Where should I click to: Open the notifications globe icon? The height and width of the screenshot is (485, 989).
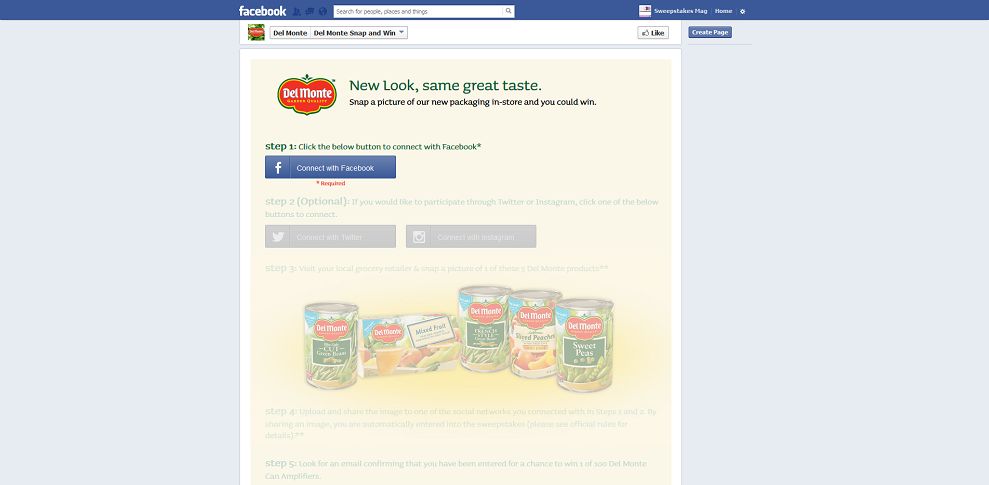pyautogui.click(x=323, y=11)
